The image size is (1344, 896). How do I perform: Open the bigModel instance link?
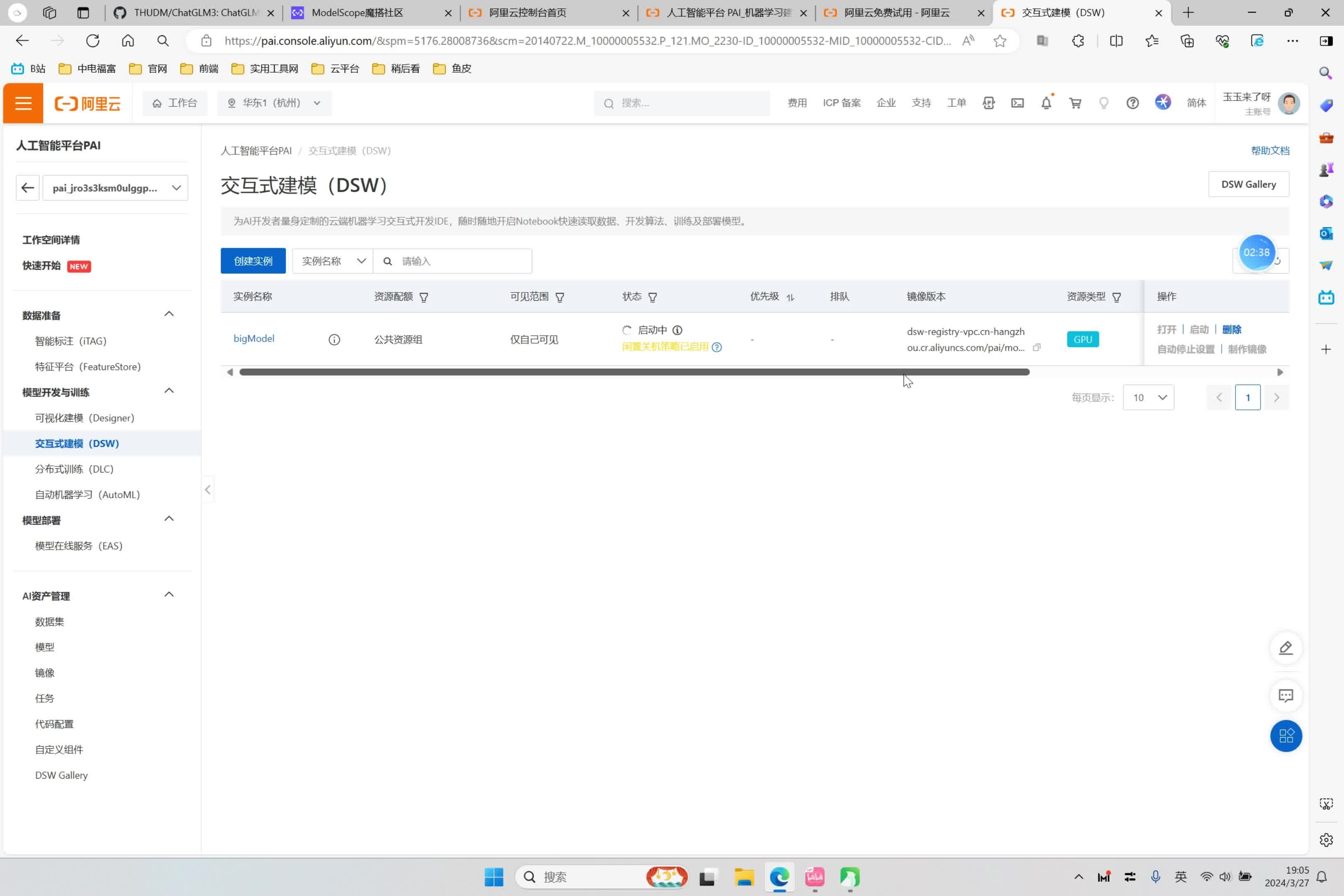(254, 338)
